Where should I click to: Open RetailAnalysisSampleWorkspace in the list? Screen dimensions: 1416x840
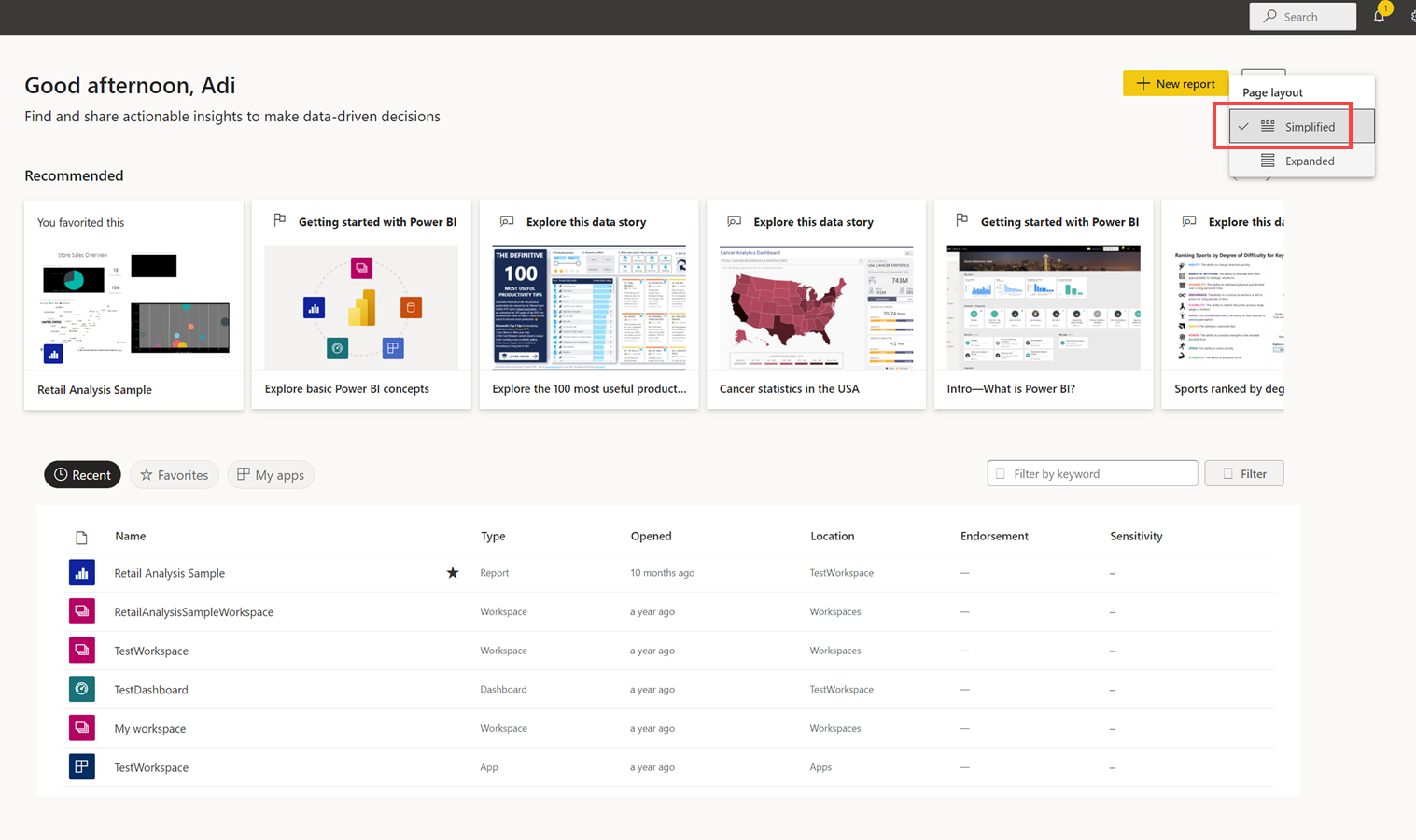point(194,611)
